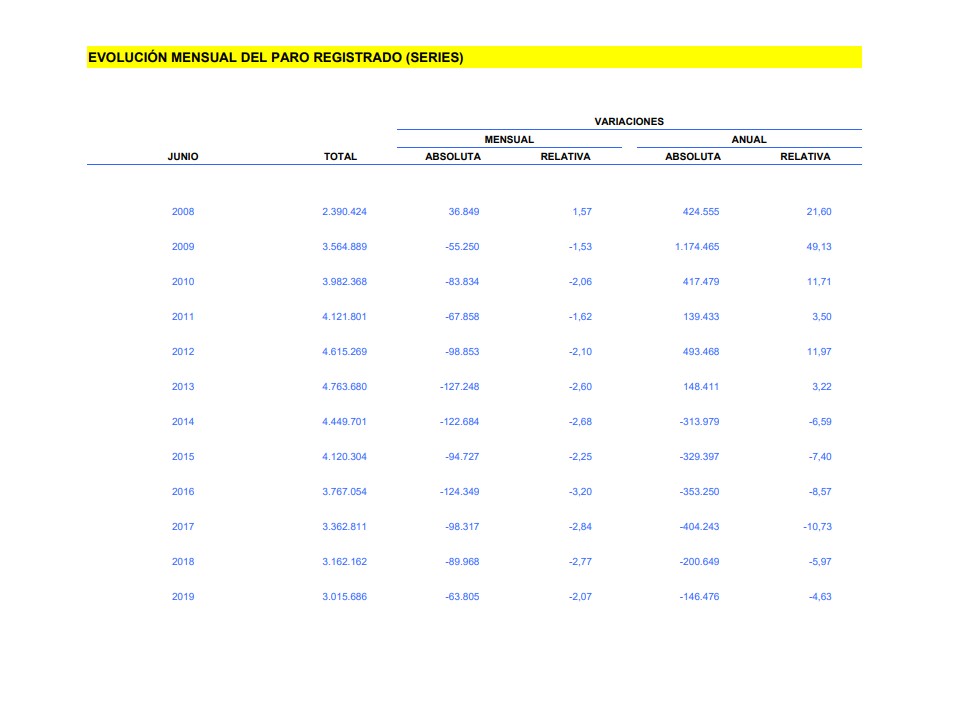Select the annual relative value 49,13

818,247
